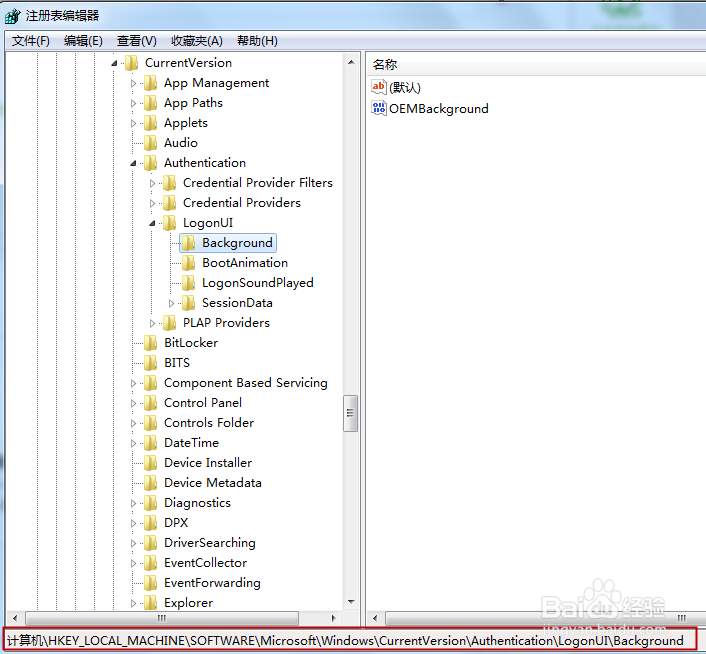The height and width of the screenshot is (654, 706).
Task: Expand Component Based Servicing key
Action: tap(133, 383)
